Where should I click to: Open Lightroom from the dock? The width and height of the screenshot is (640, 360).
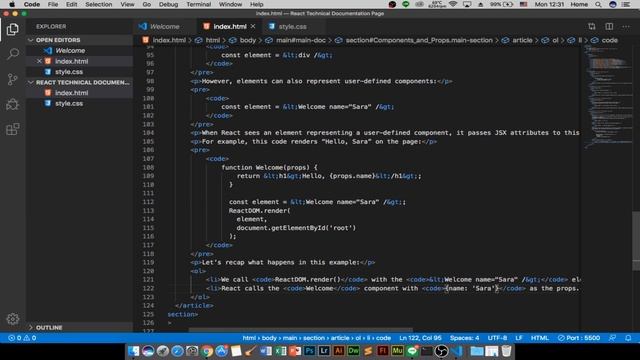324,351
